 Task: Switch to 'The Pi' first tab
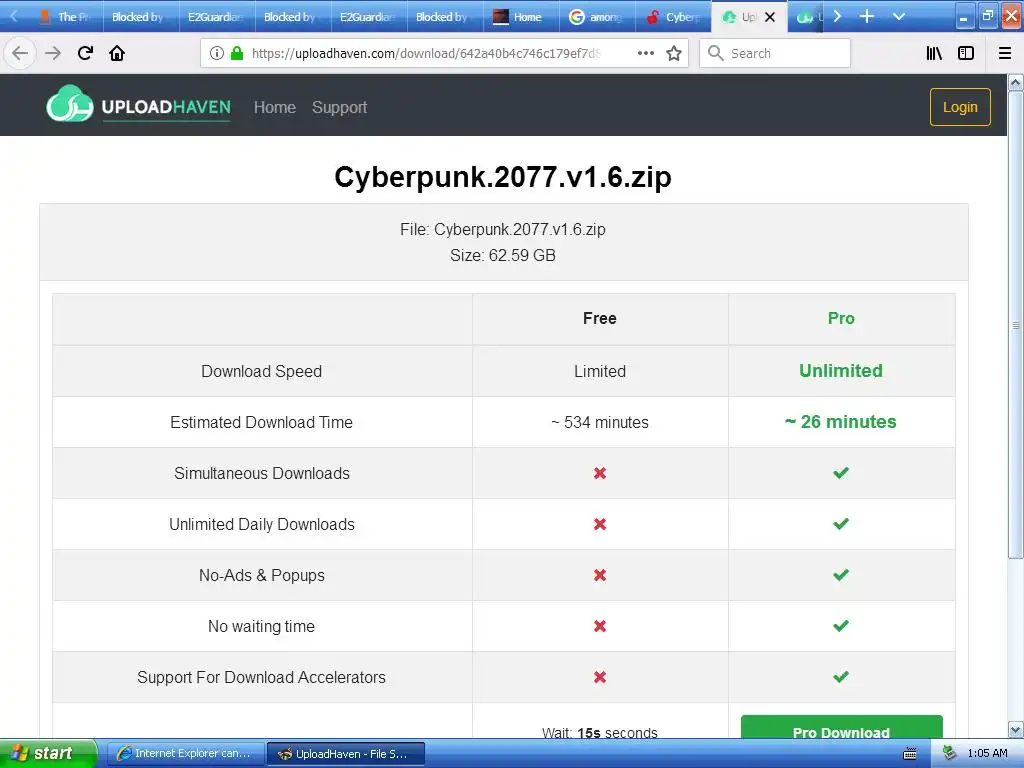65,17
